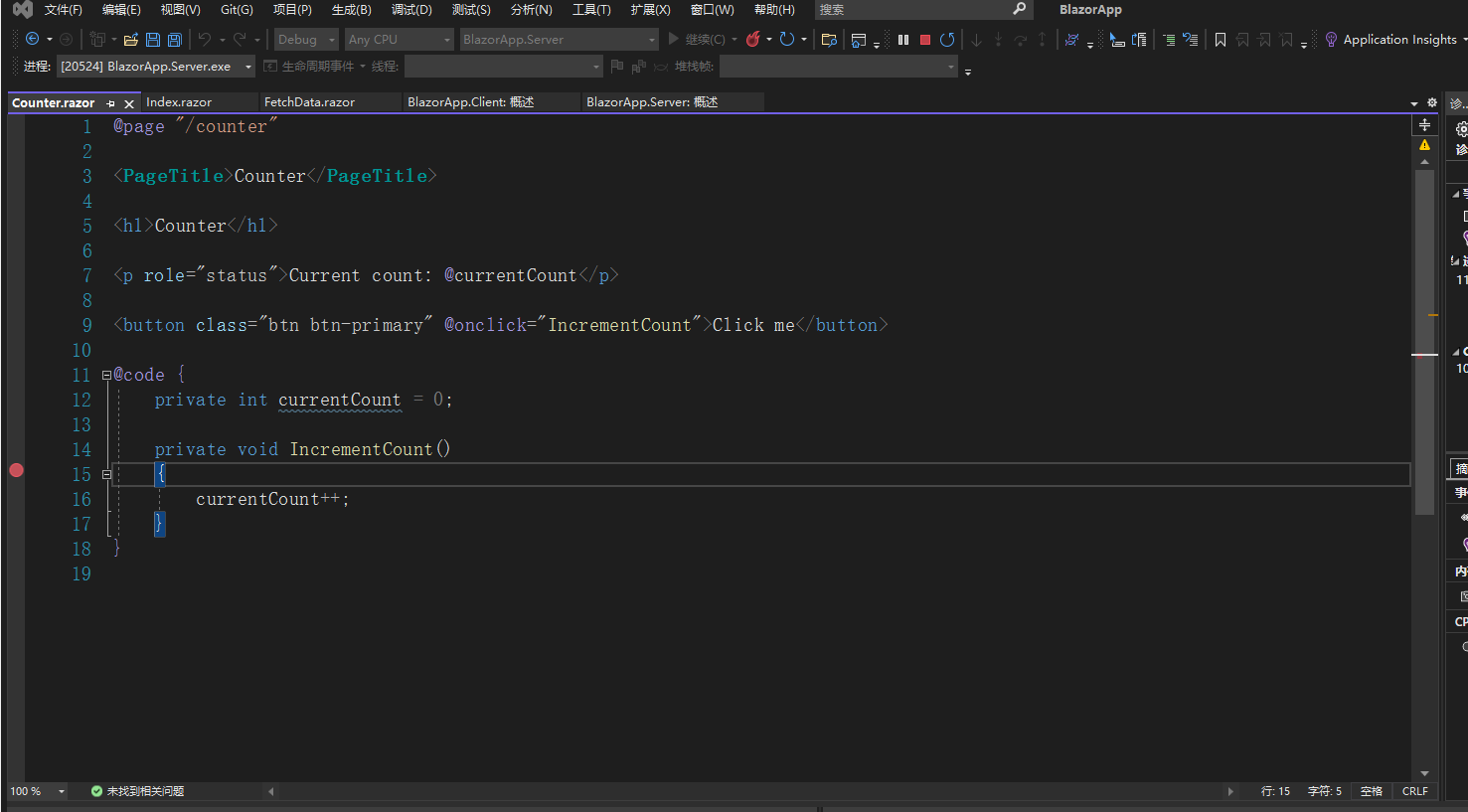Image resolution: width=1468 pixels, height=812 pixels.
Task: Click the 搜索 search box at the top
Action: tap(914, 9)
